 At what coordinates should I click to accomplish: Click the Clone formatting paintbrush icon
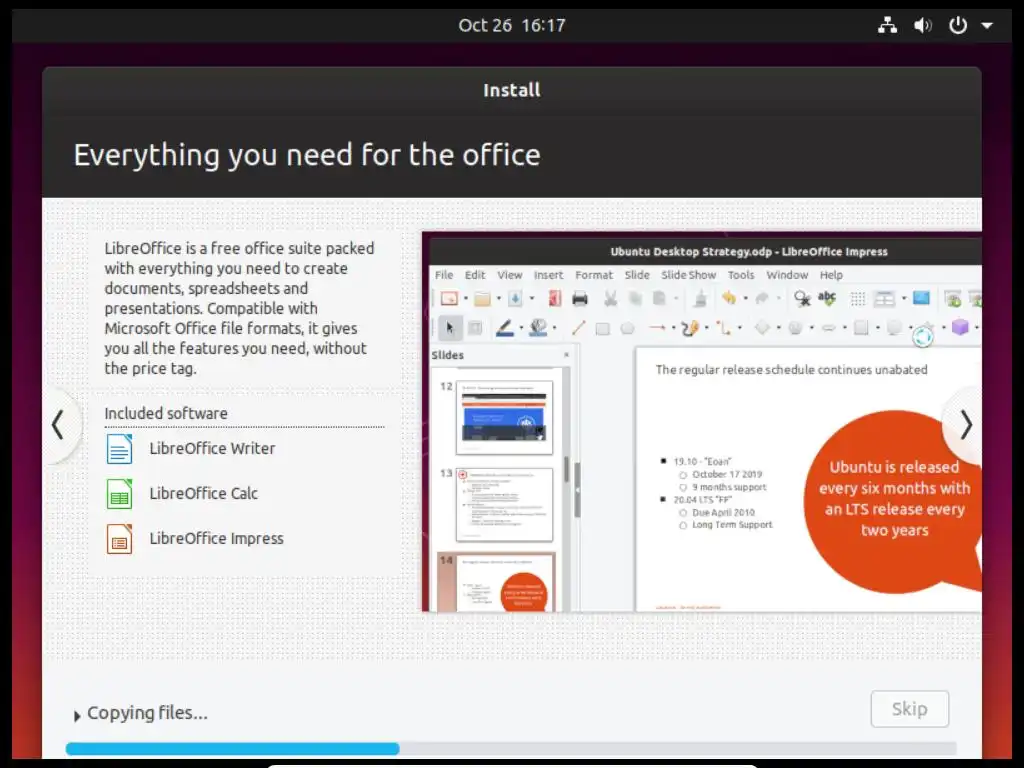[x=700, y=298]
